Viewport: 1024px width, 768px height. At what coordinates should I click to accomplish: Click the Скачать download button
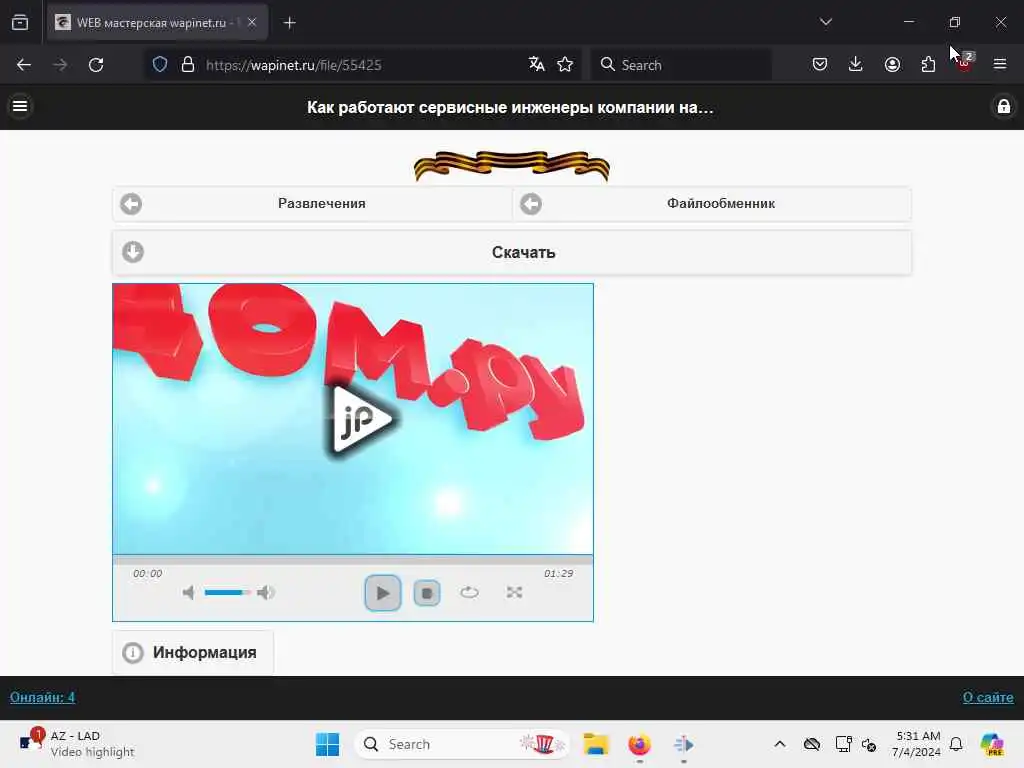[512, 252]
